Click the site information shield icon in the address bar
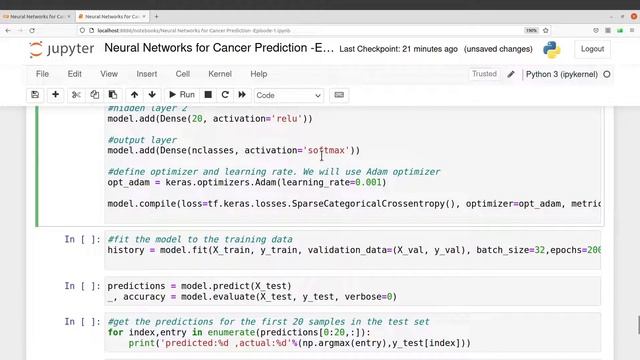 point(82,31)
